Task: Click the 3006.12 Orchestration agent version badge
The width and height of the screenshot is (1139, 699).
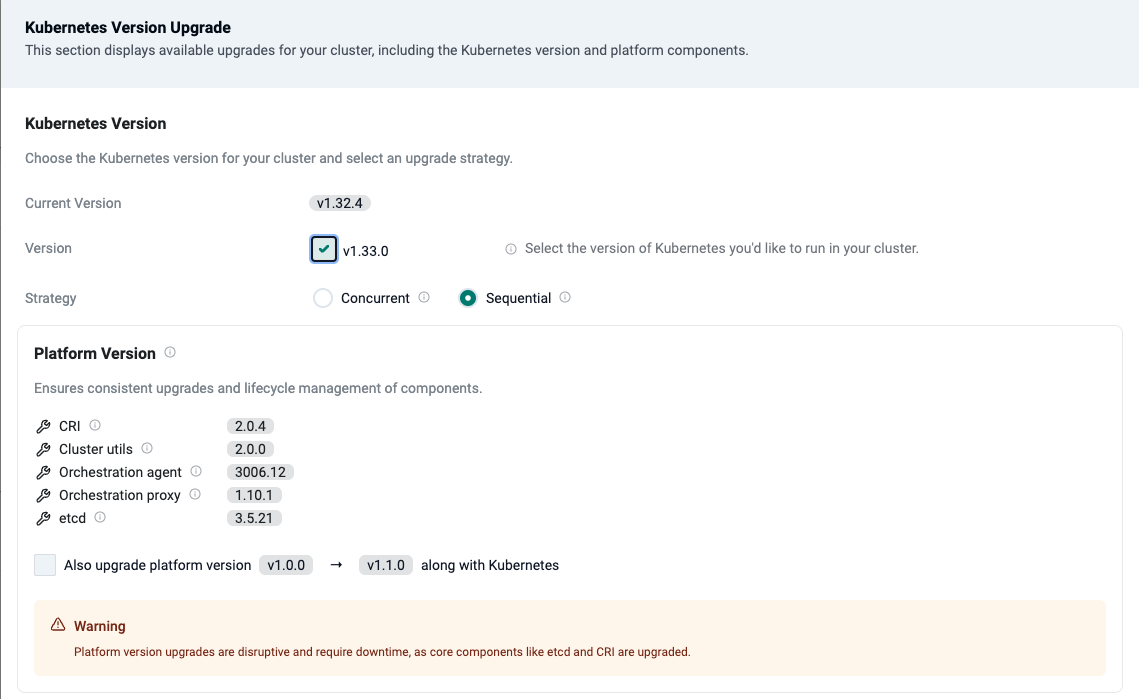Action: click(260, 472)
